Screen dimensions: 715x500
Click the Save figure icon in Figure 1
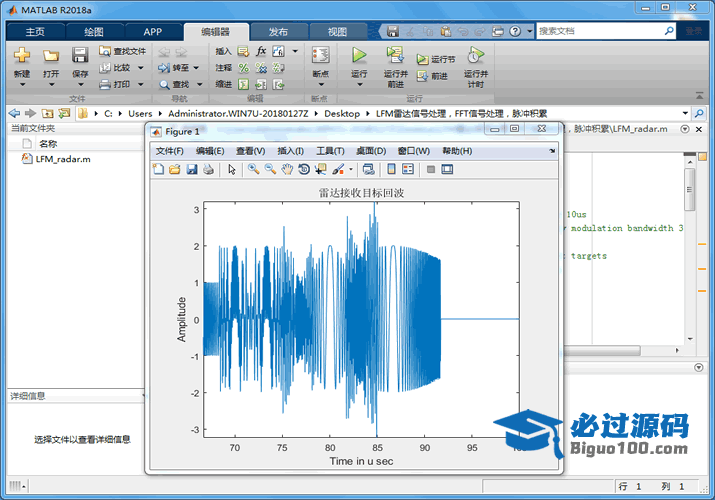191,169
